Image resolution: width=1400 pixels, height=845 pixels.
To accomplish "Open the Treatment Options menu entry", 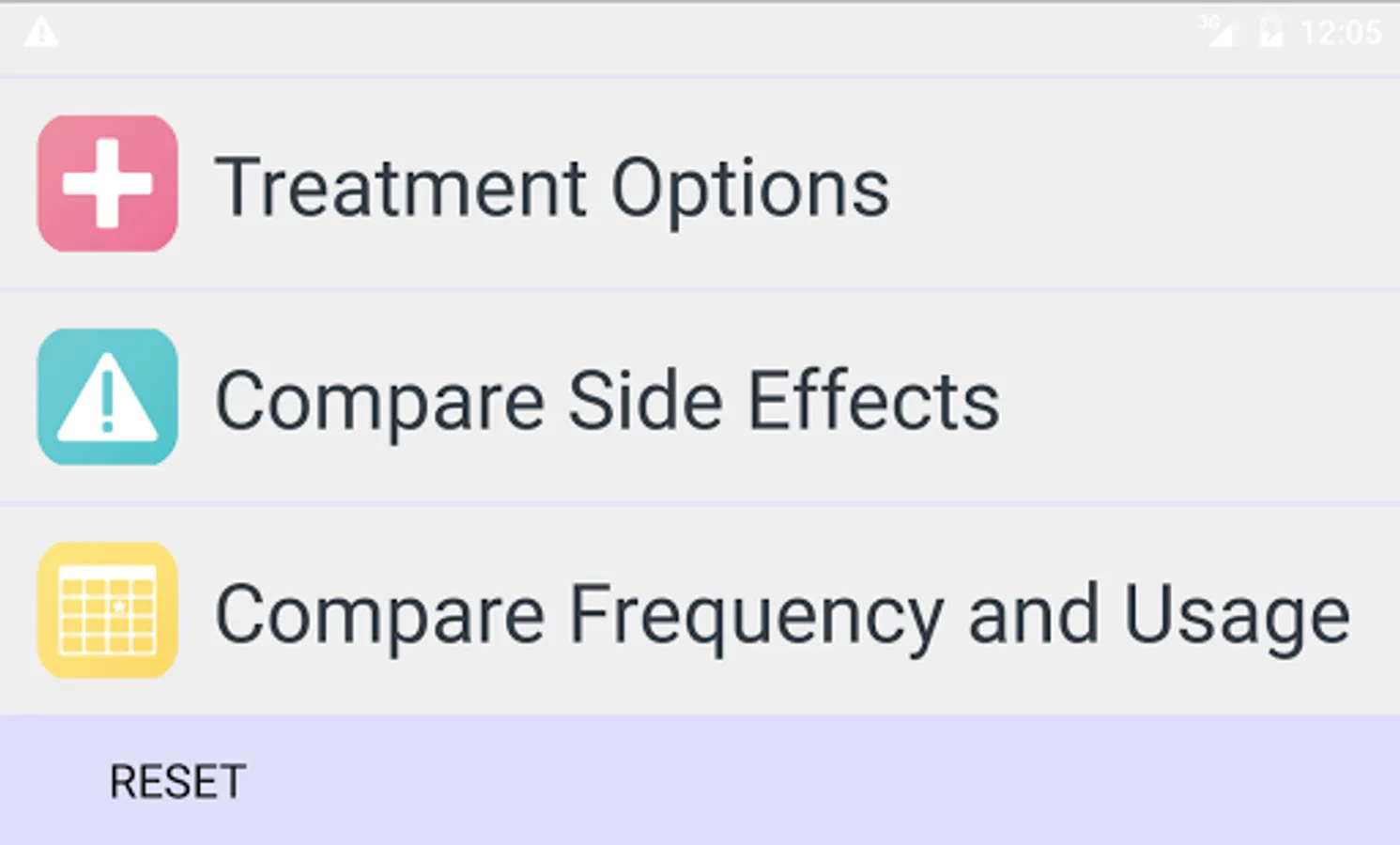I will click(x=552, y=188).
